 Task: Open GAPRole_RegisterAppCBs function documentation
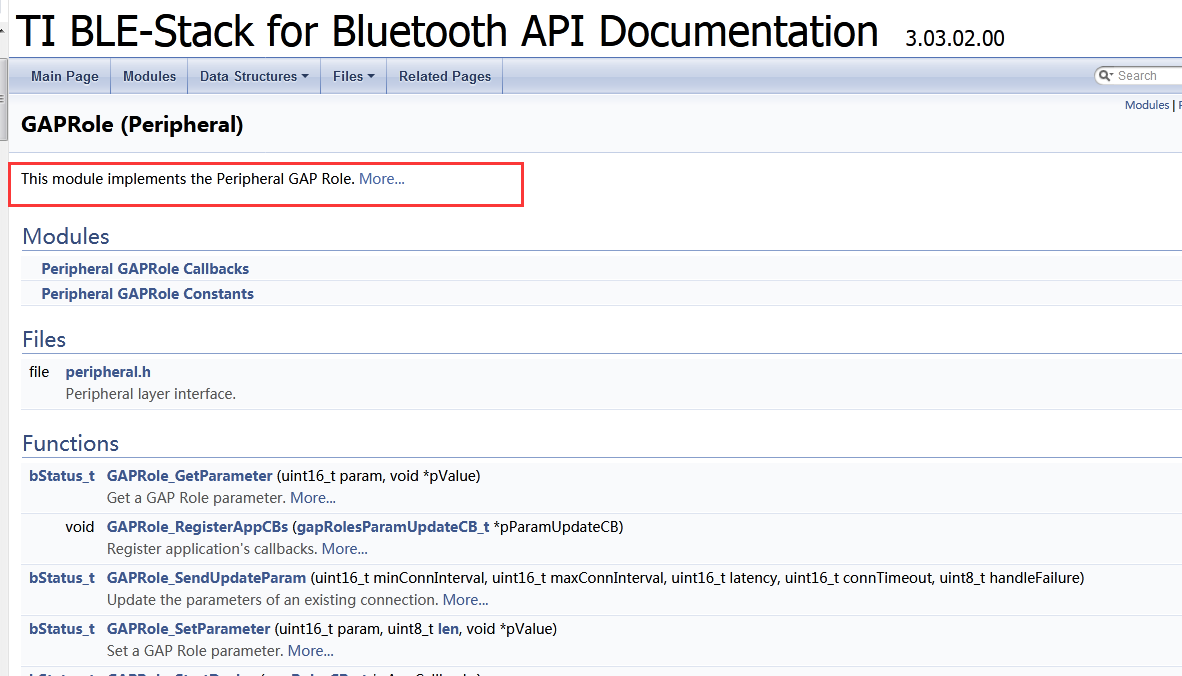(197, 527)
